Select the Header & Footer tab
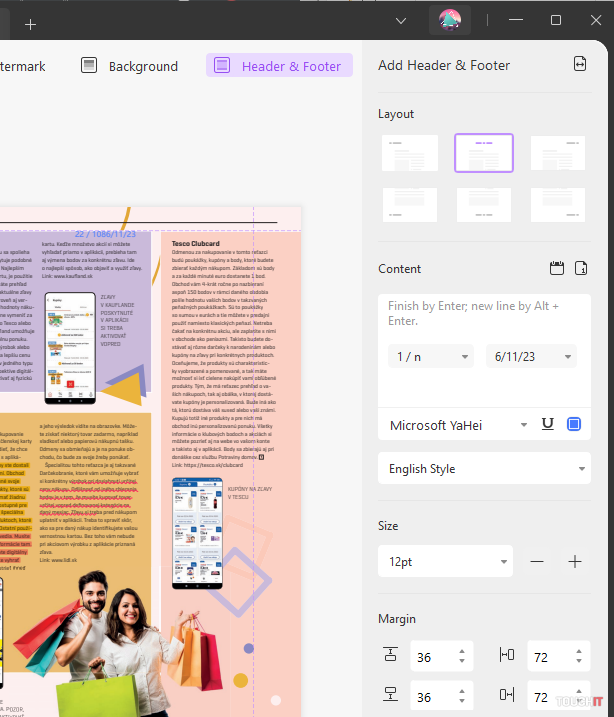Screen dimensions: 614x717 tap(279, 66)
